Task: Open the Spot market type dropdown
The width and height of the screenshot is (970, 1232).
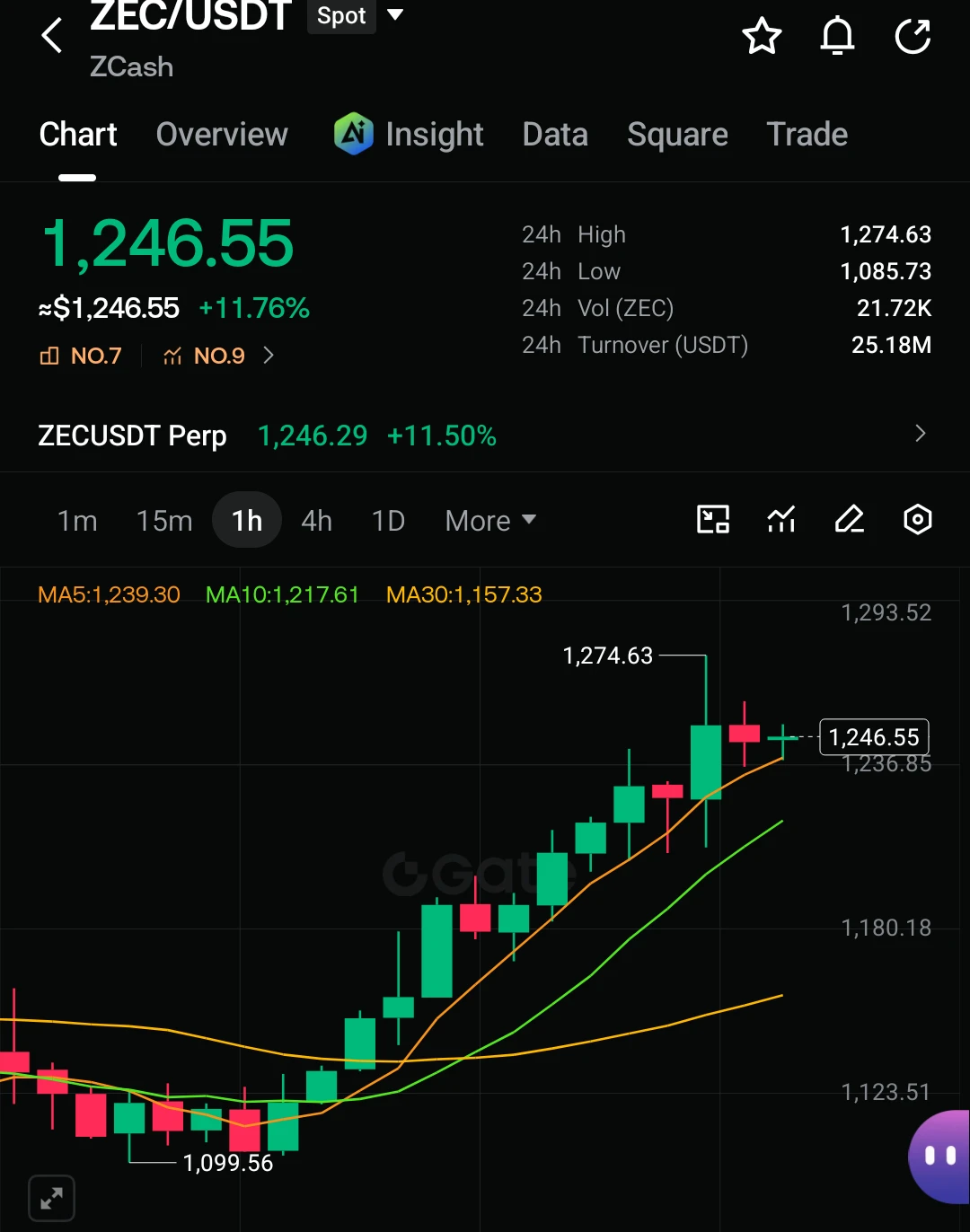Action: (x=356, y=15)
